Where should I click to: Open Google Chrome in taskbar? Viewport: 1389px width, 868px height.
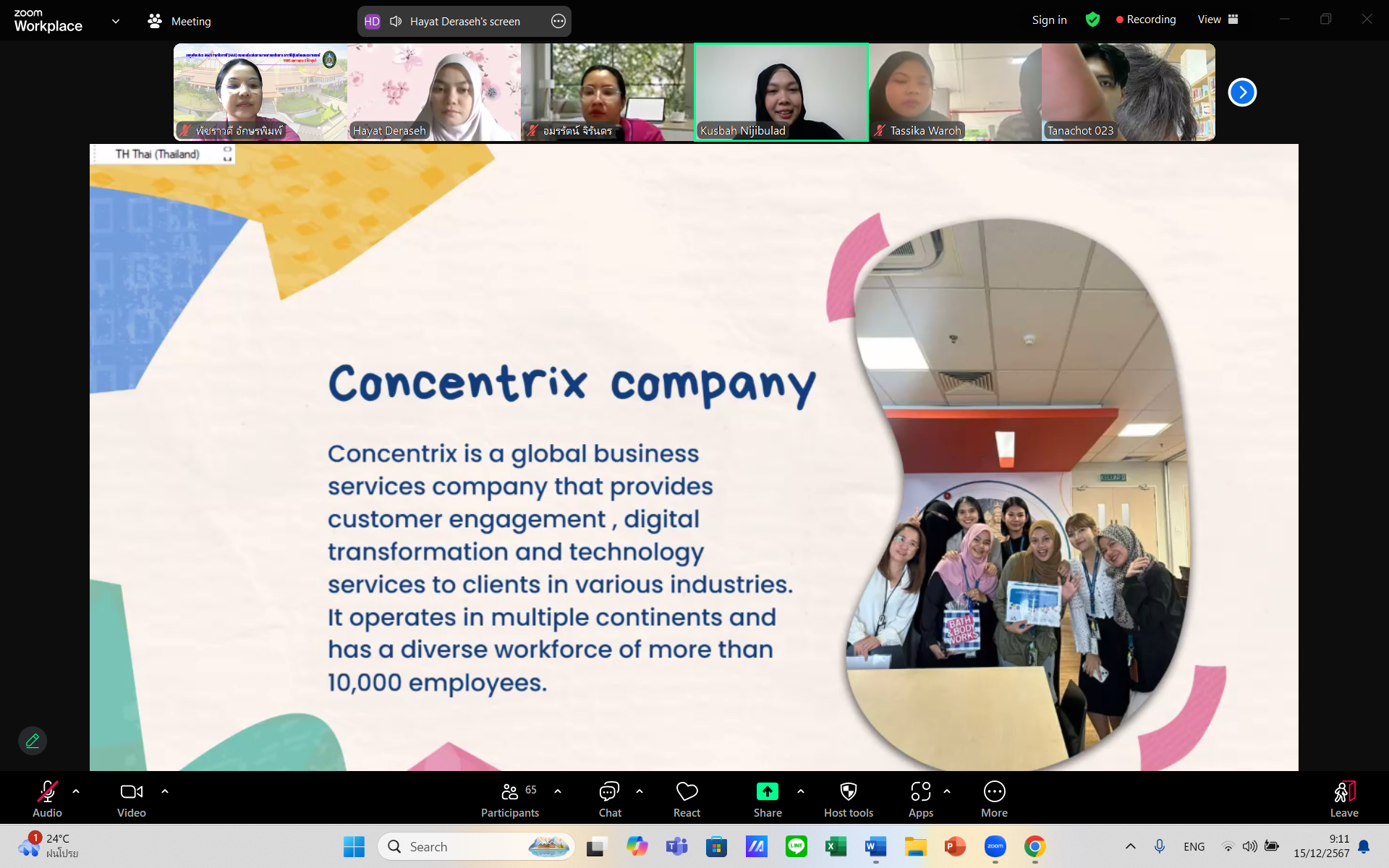click(1035, 846)
